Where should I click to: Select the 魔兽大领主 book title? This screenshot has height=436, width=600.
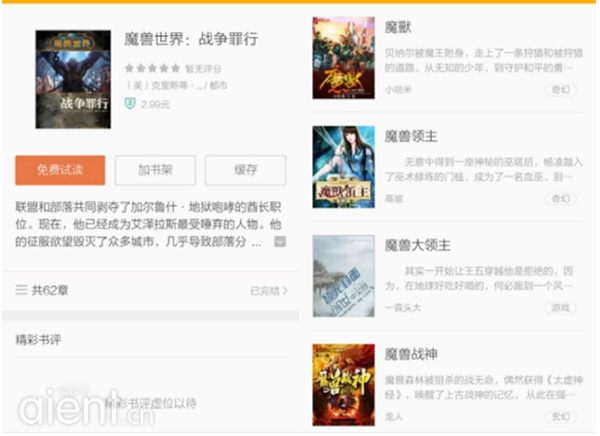[x=417, y=245]
